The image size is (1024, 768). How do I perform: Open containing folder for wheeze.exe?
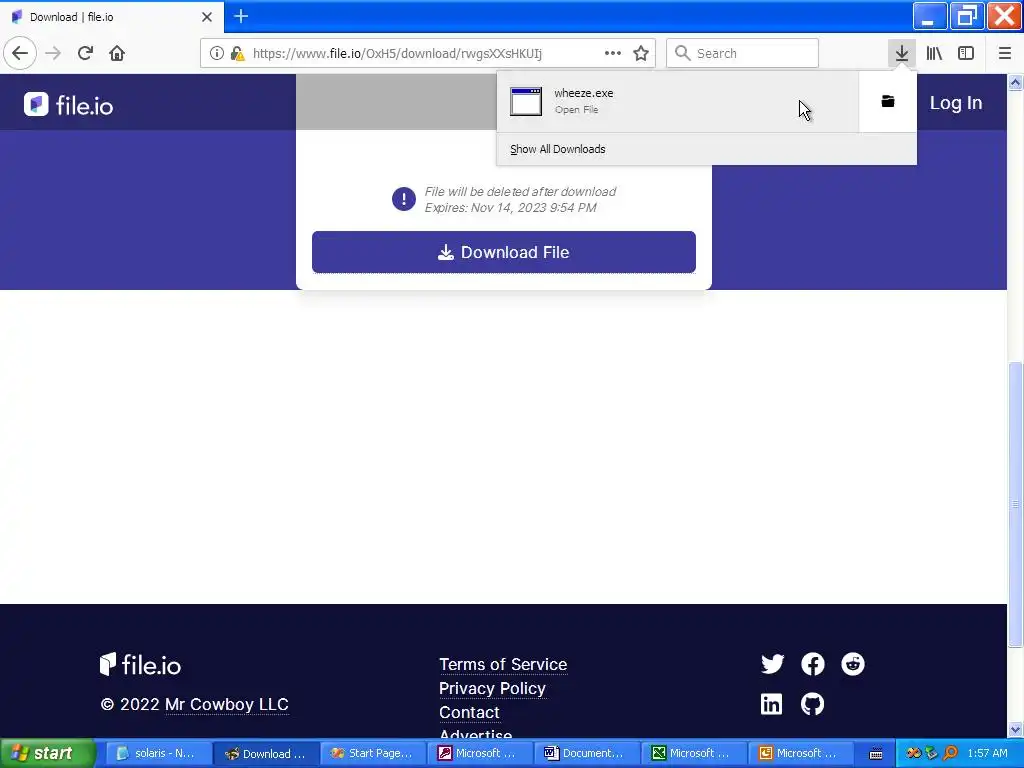pyautogui.click(x=888, y=101)
